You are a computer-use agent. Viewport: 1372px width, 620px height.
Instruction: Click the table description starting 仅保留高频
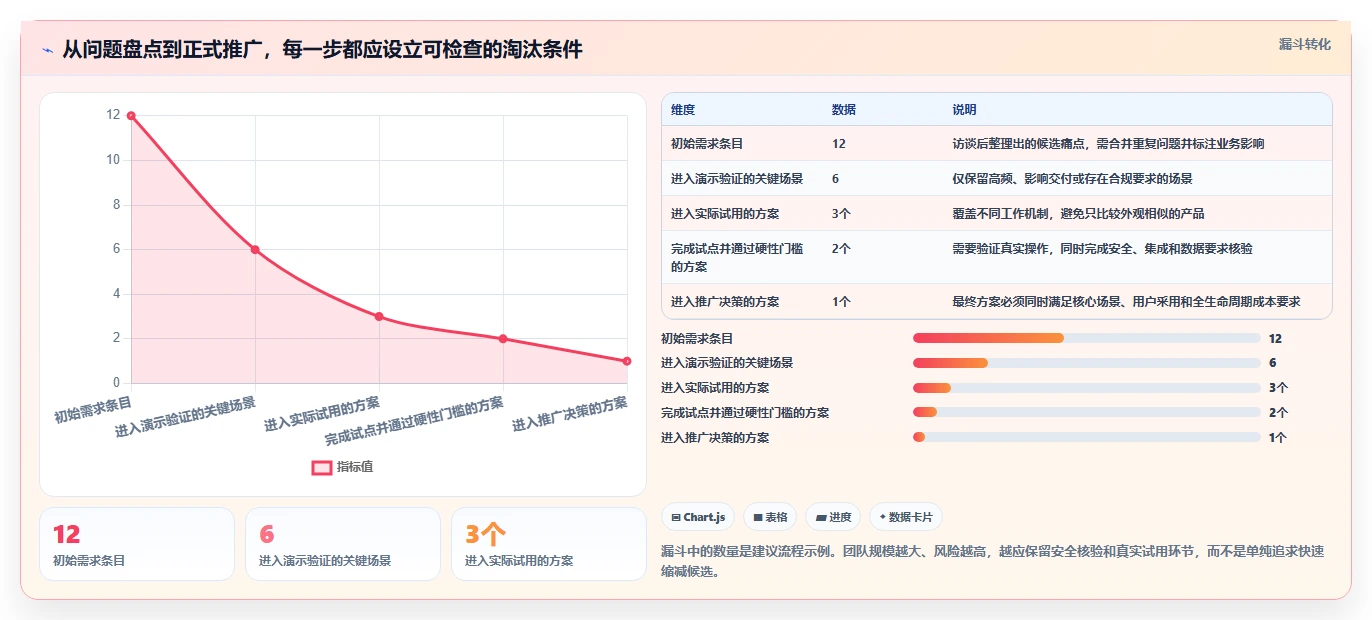(1072, 179)
